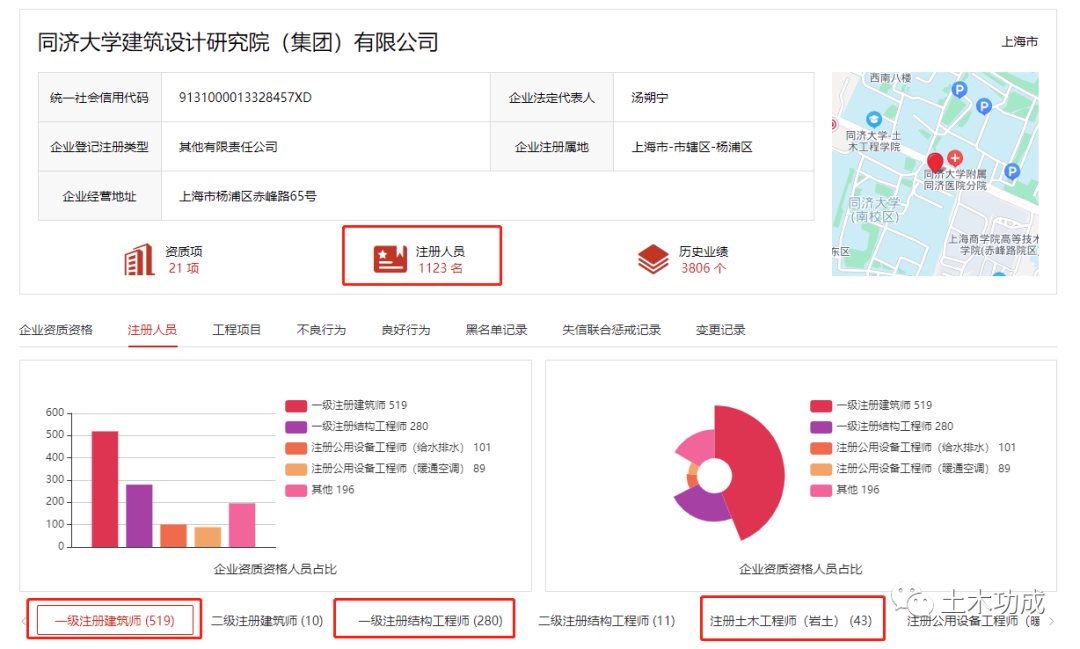This screenshot has width=1080, height=649.
Task: Click the 21 项 qualification count
Action: click(x=184, y=268)
